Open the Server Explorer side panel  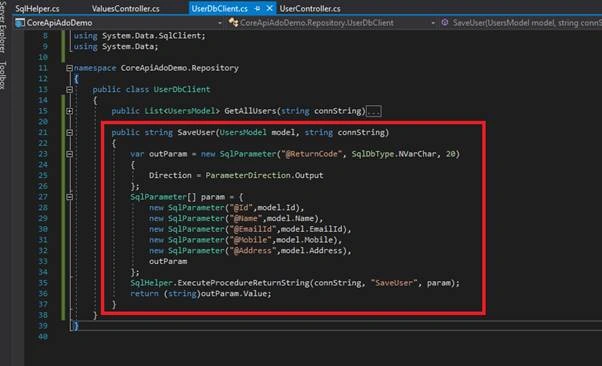click(x=3, y=27)
